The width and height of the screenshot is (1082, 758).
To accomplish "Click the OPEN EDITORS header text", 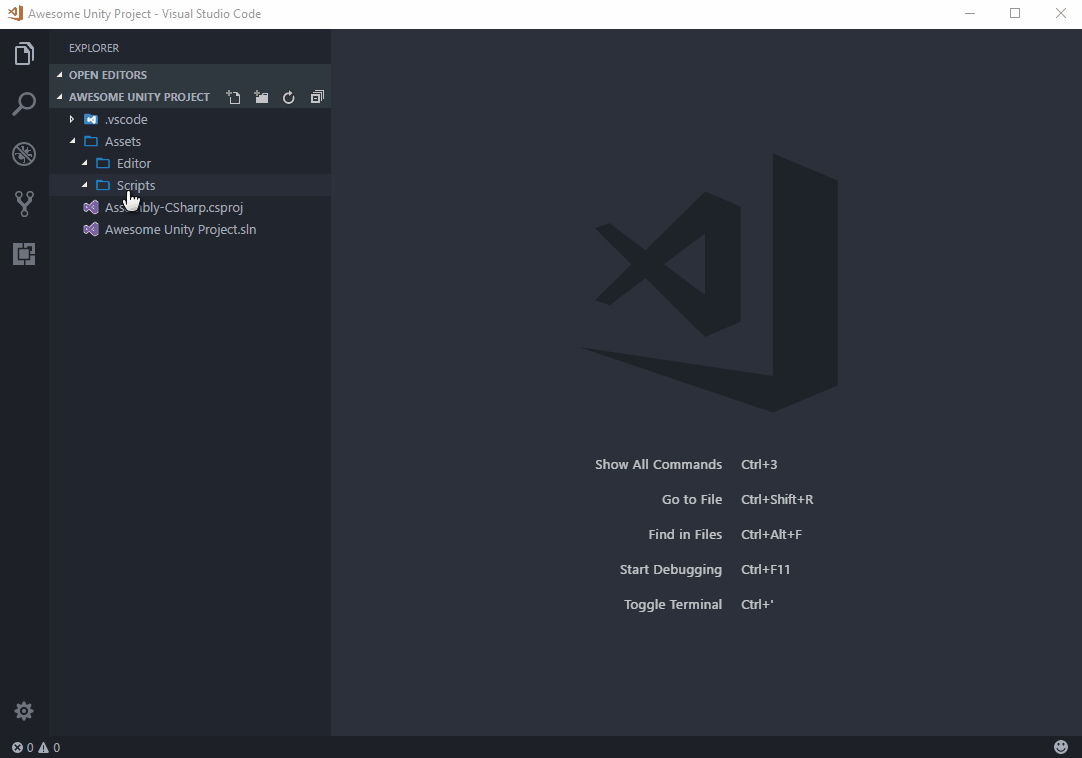I will point(108,75).
